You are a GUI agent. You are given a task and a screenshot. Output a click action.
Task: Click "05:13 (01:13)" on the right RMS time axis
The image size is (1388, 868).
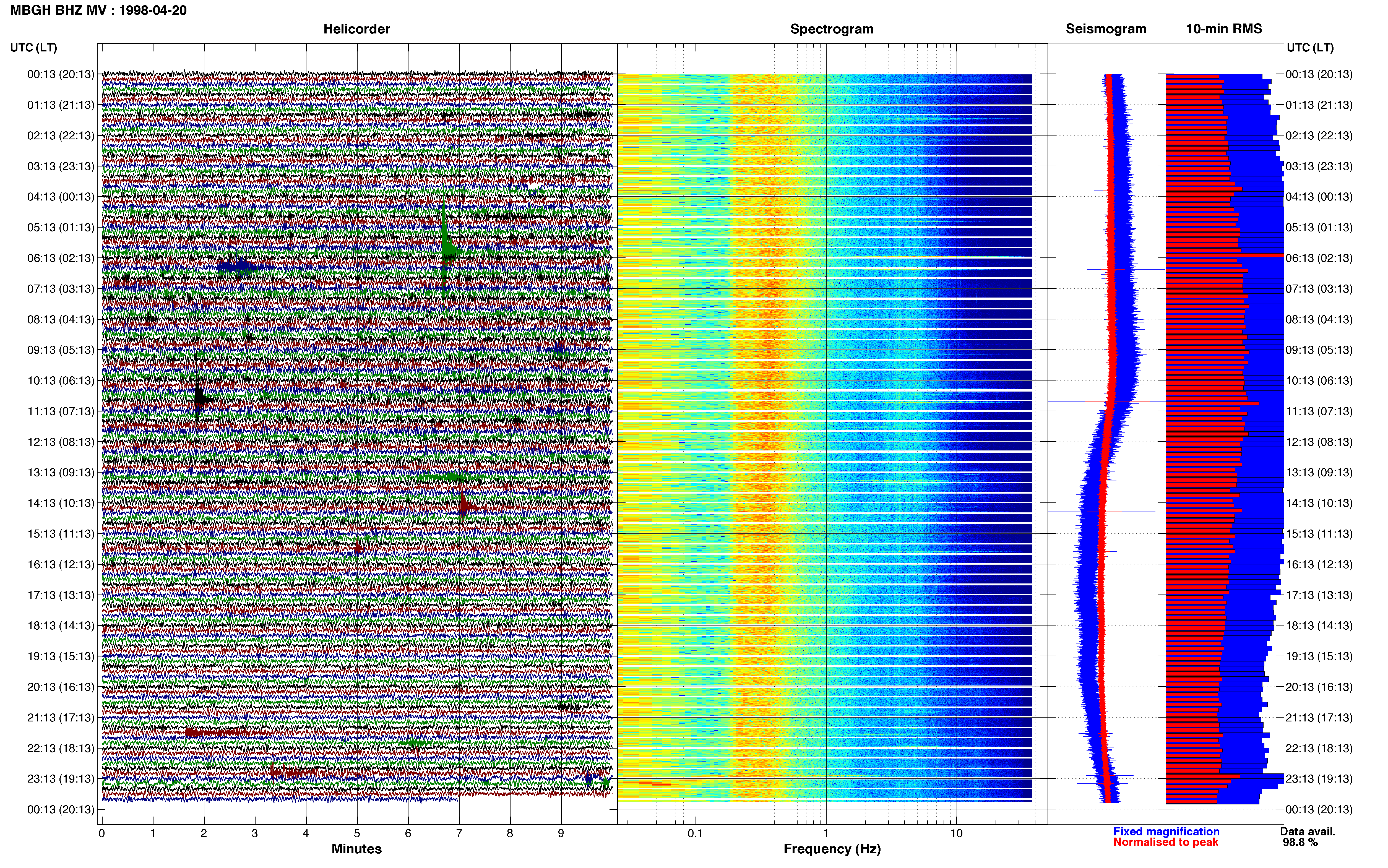click(x=1319, y=228)
